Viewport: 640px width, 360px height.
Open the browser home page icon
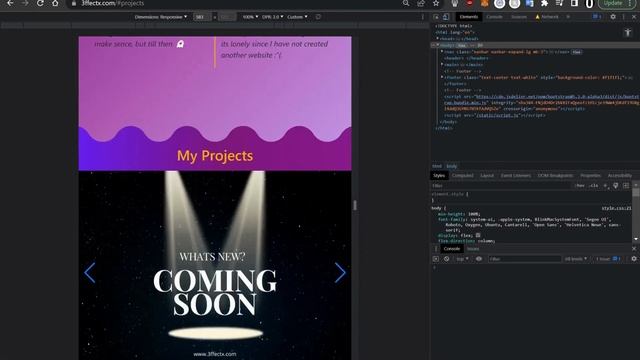(55, 3)
